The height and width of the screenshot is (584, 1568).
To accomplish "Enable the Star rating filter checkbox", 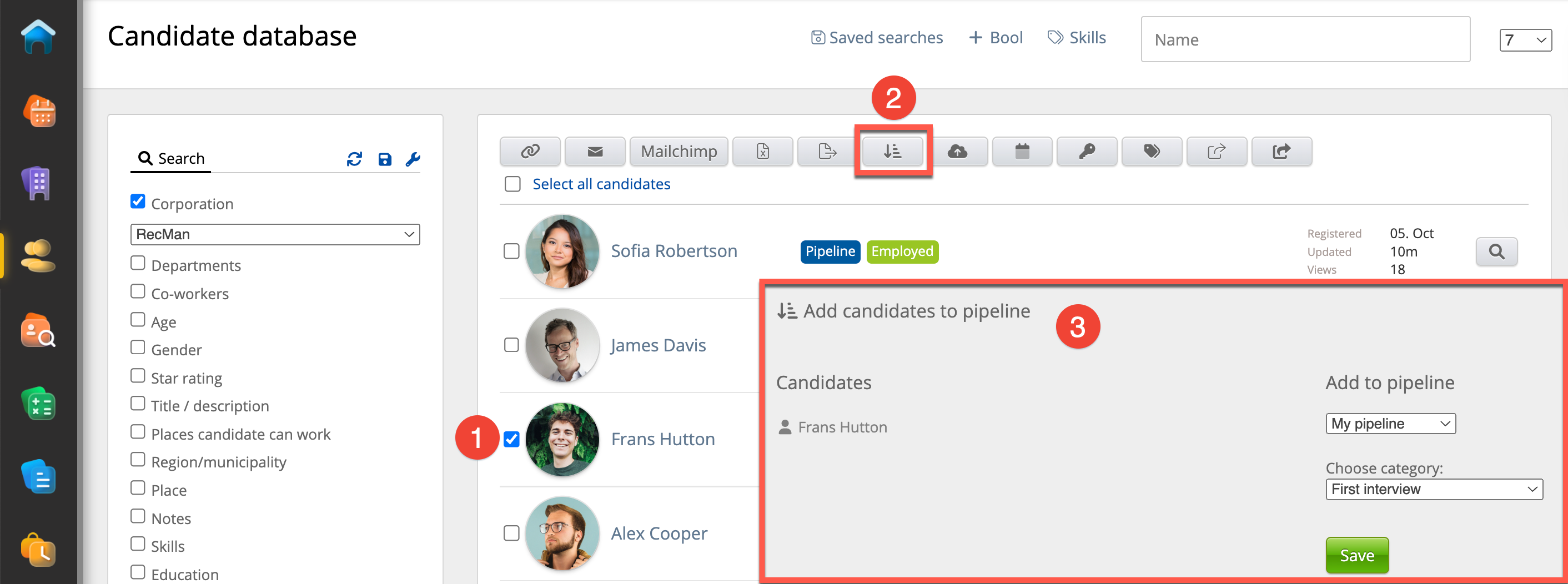I will point(138,376).
